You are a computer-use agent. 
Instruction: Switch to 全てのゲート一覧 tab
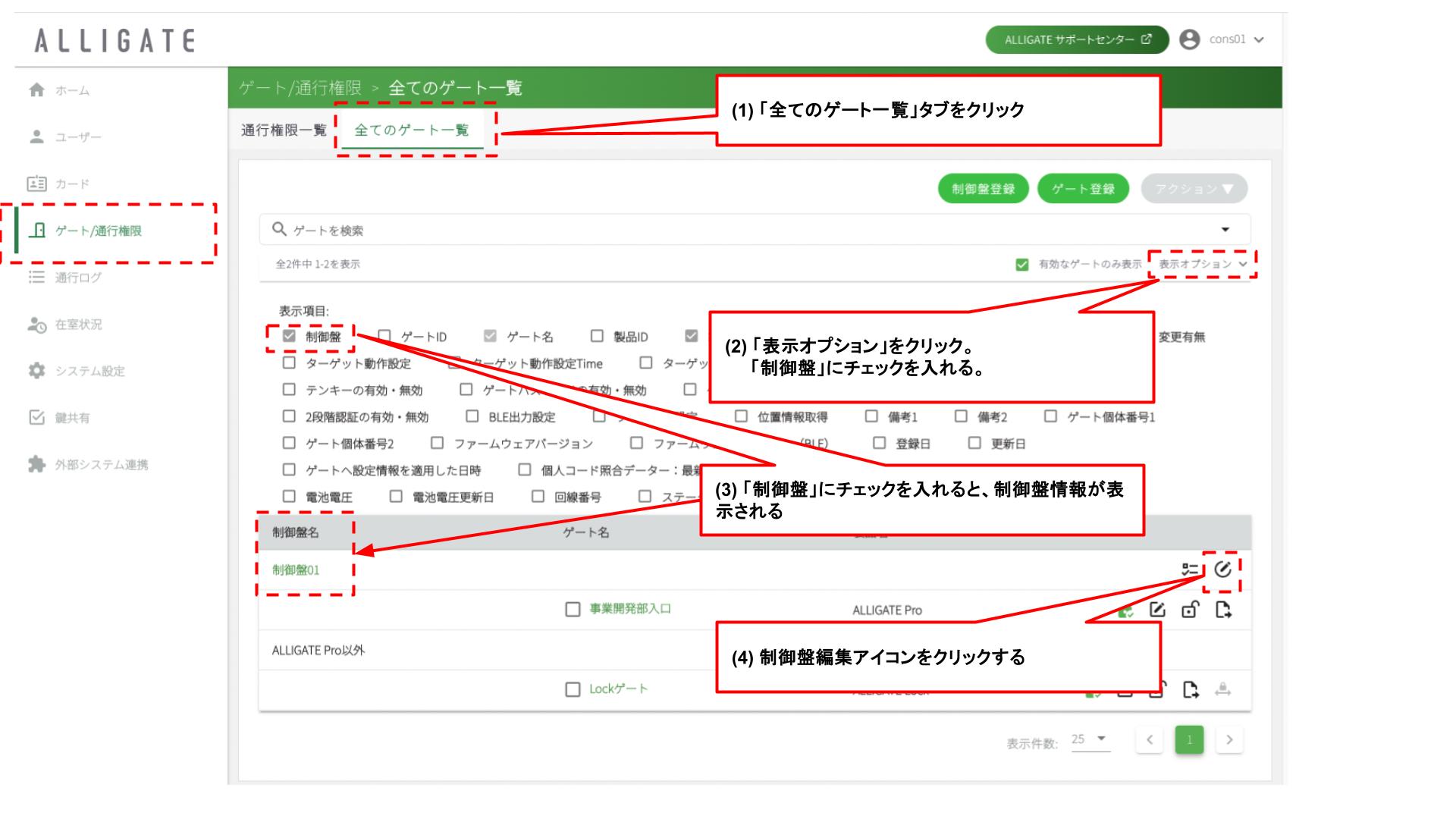(x=412, y=130)
